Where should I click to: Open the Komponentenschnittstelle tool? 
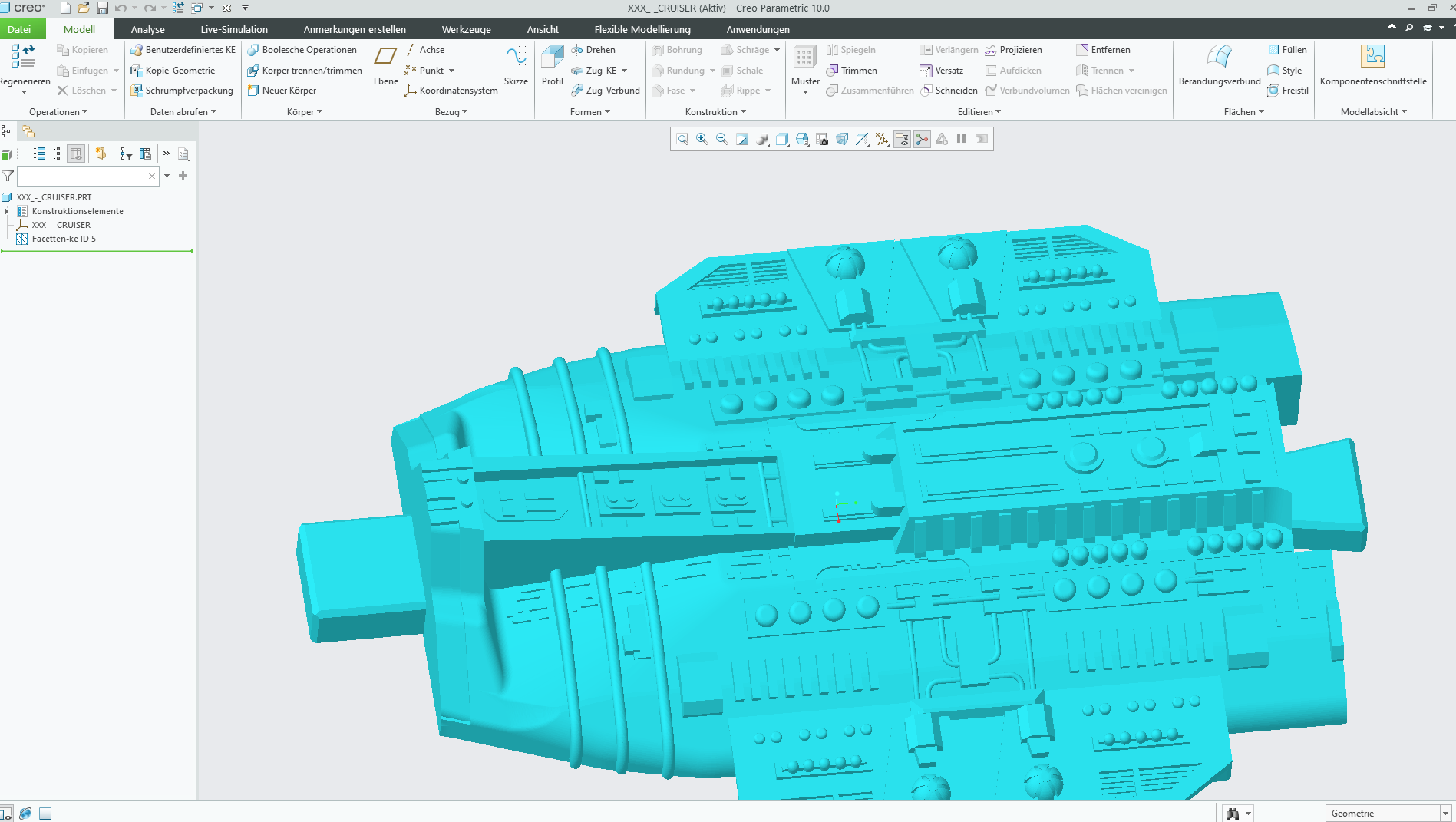coord(1373,64)
